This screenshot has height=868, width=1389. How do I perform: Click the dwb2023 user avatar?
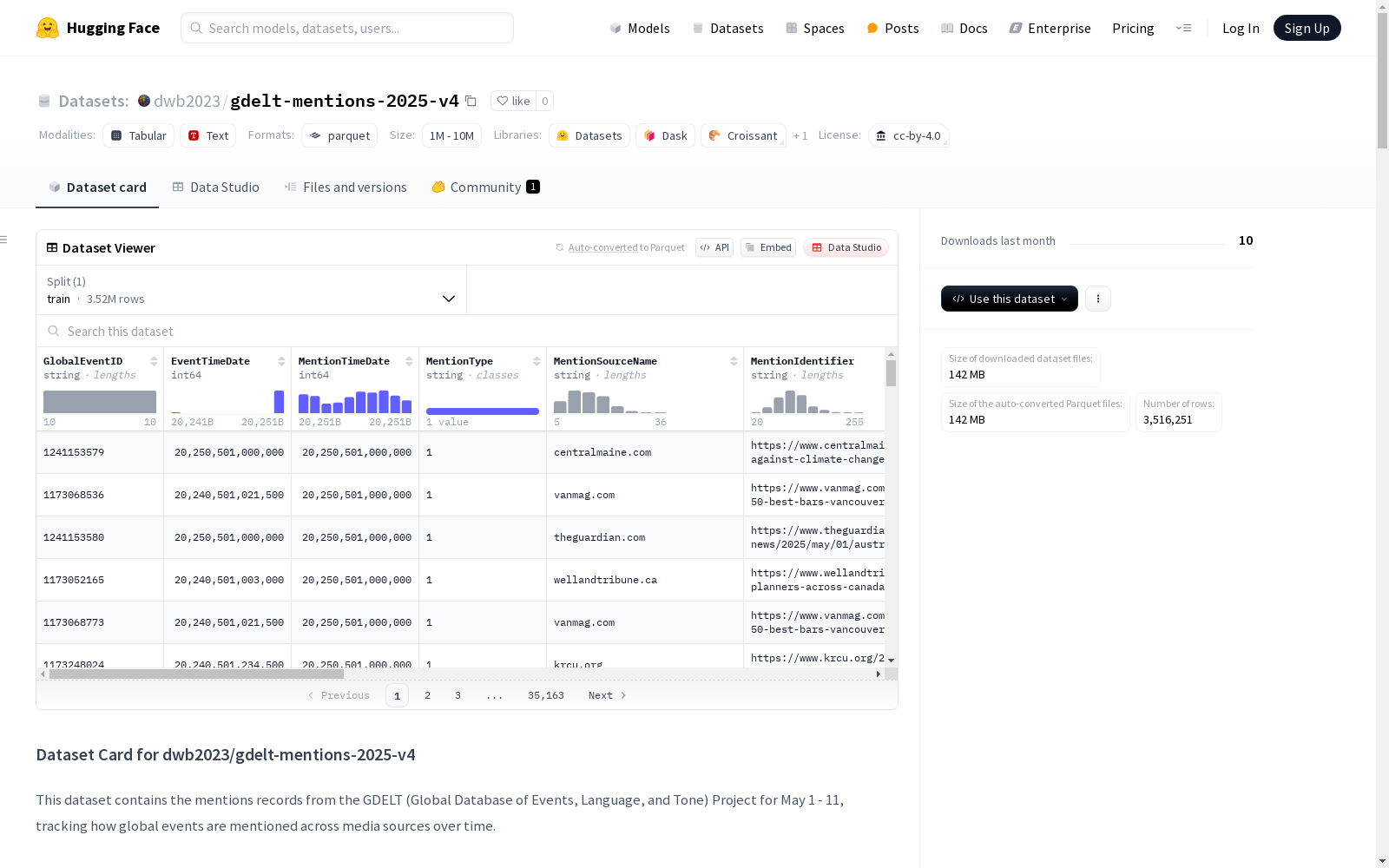click(x=144, y=101)
